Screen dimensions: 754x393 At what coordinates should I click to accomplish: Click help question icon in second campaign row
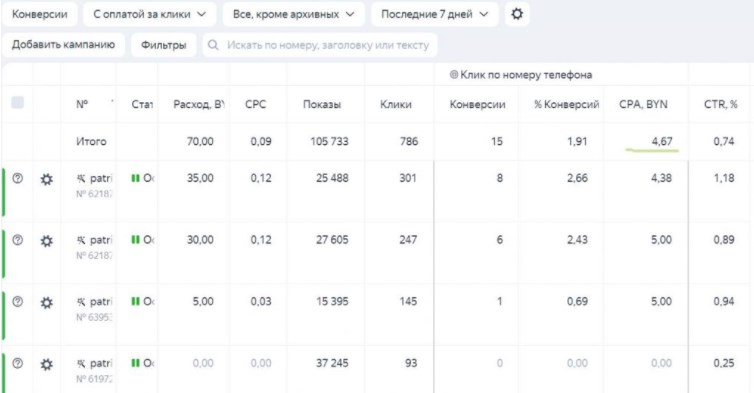point(17,240)
